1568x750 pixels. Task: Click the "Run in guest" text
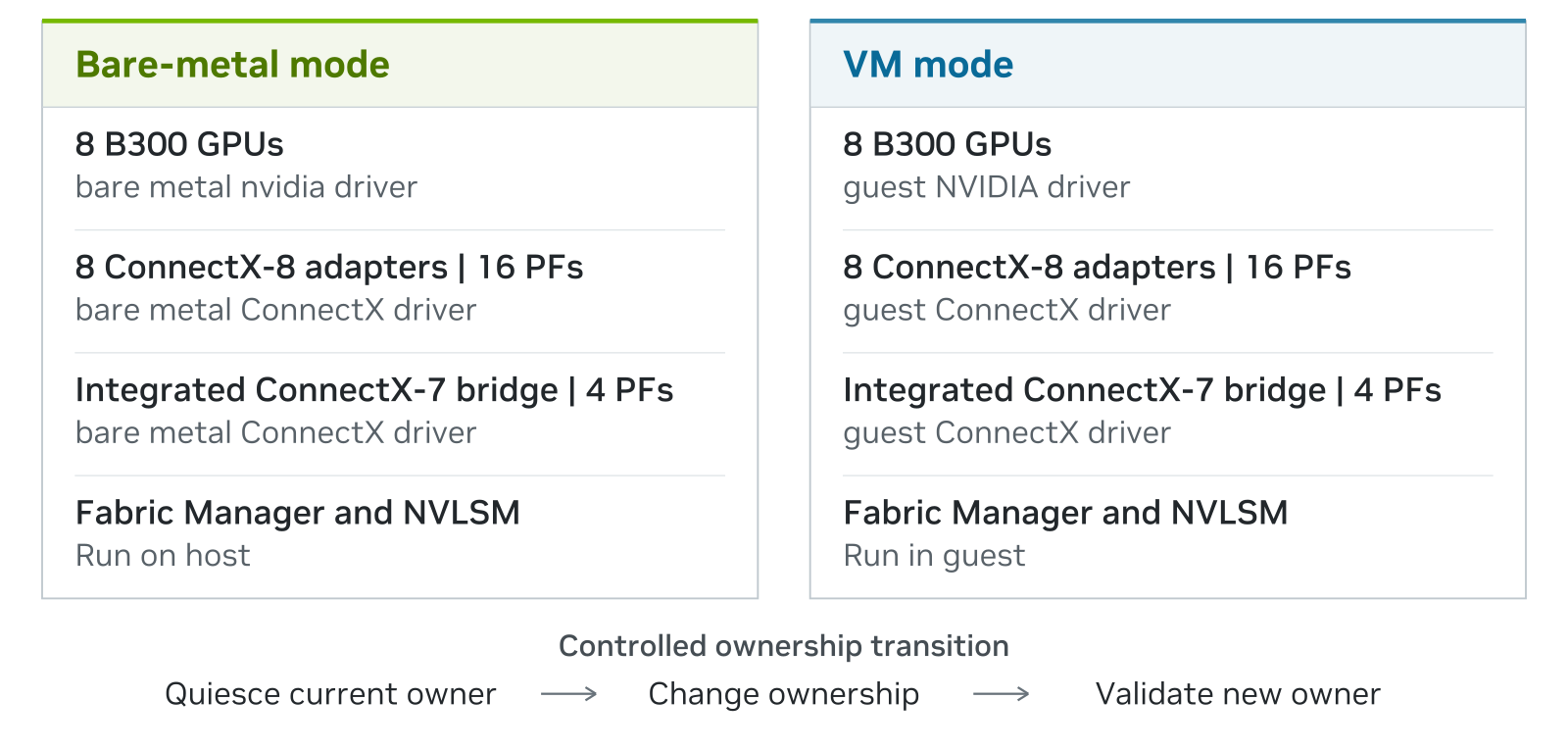pos(934,556)
